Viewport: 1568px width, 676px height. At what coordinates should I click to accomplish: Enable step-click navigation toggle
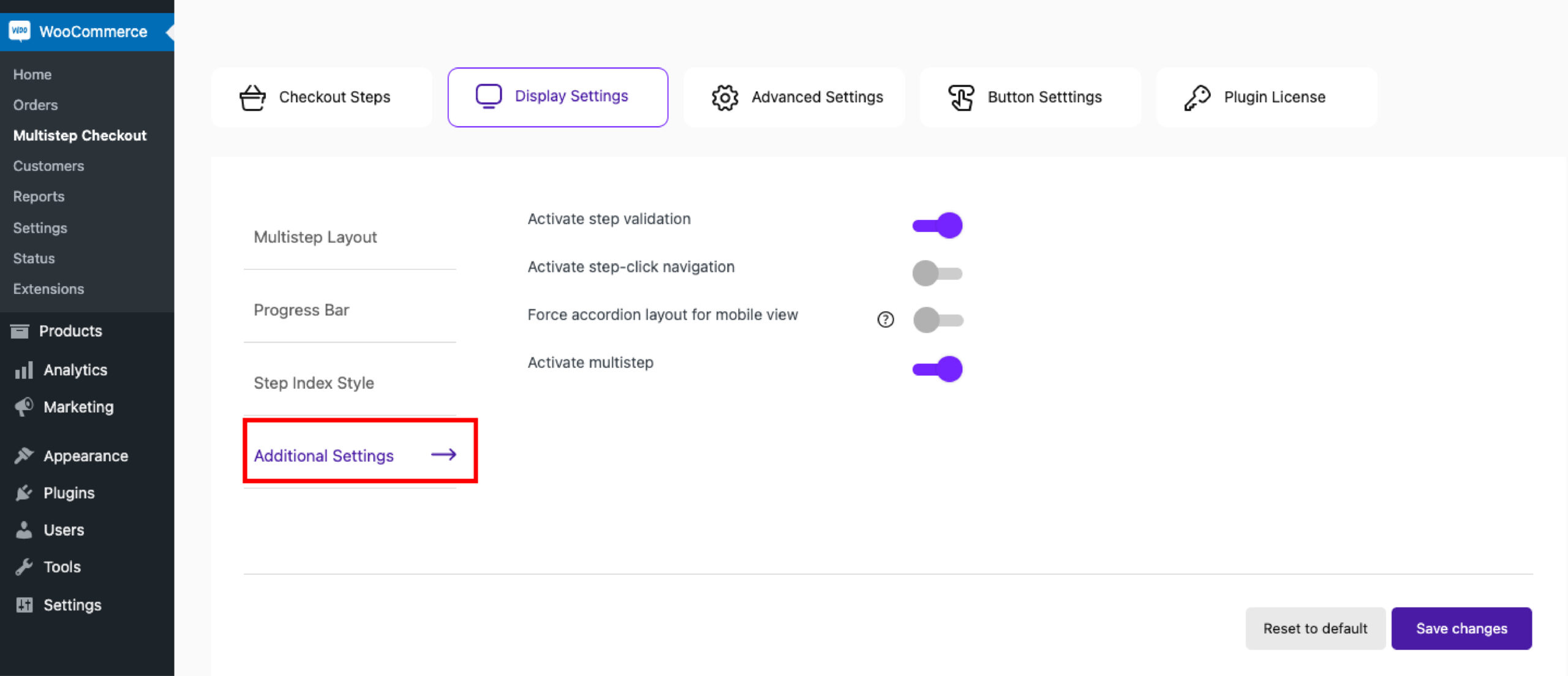(937, 273)
